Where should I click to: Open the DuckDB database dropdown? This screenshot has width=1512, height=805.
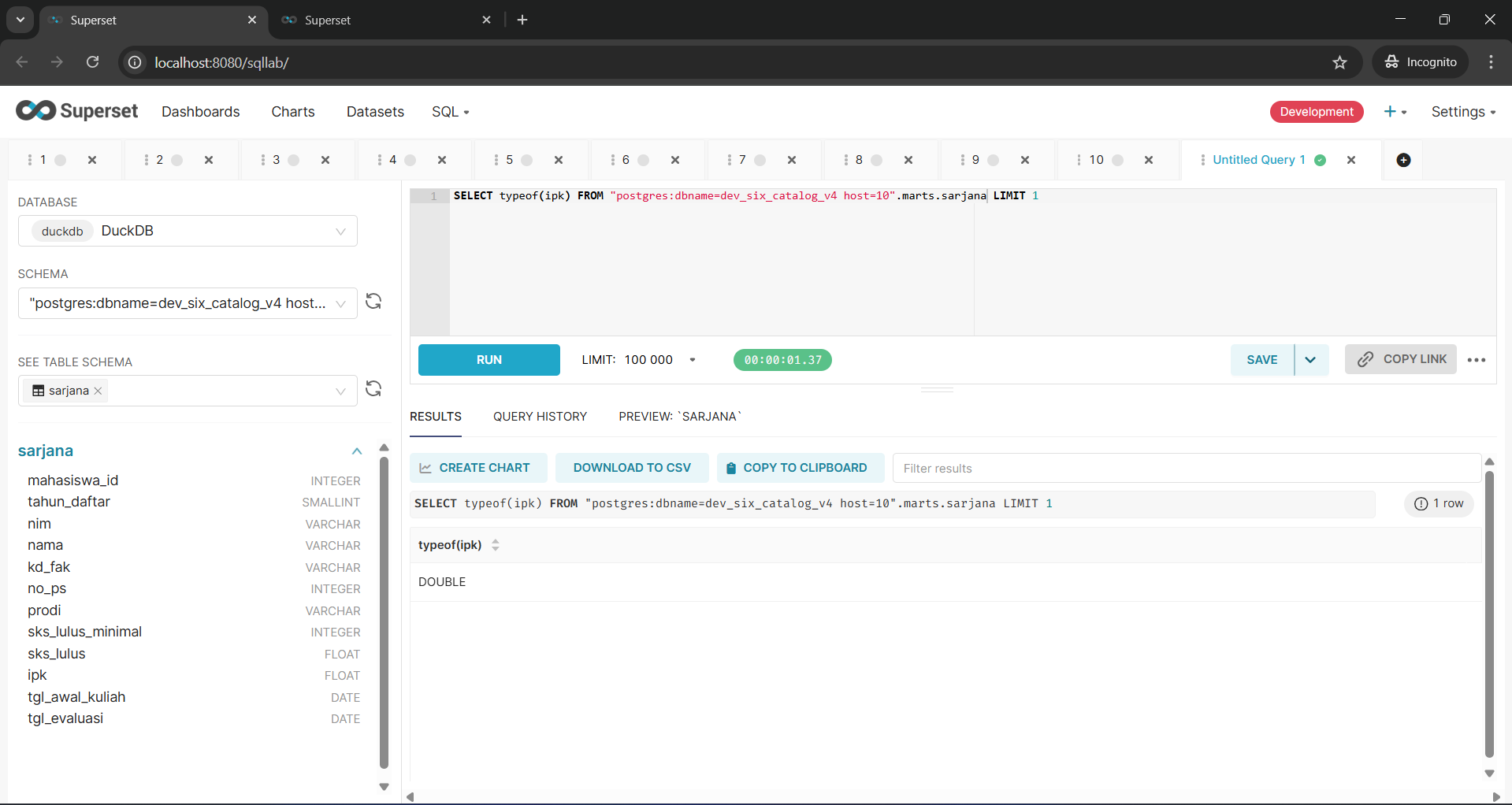click(x=188, y=231)
